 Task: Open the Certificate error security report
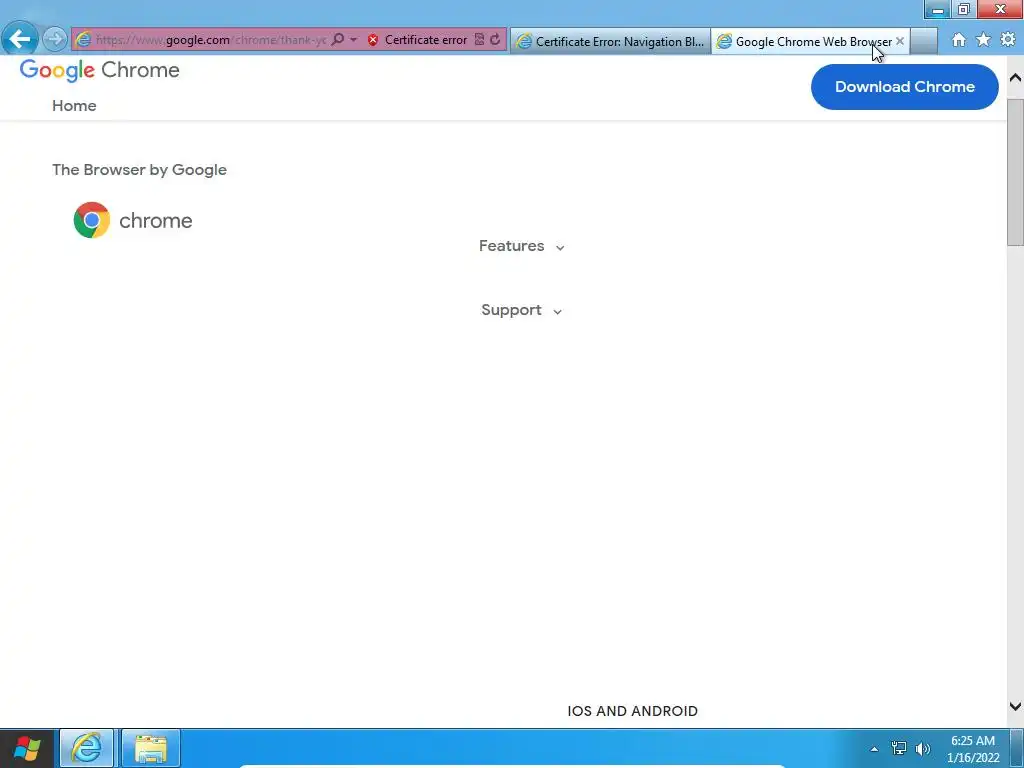click(x=426, y=40)
